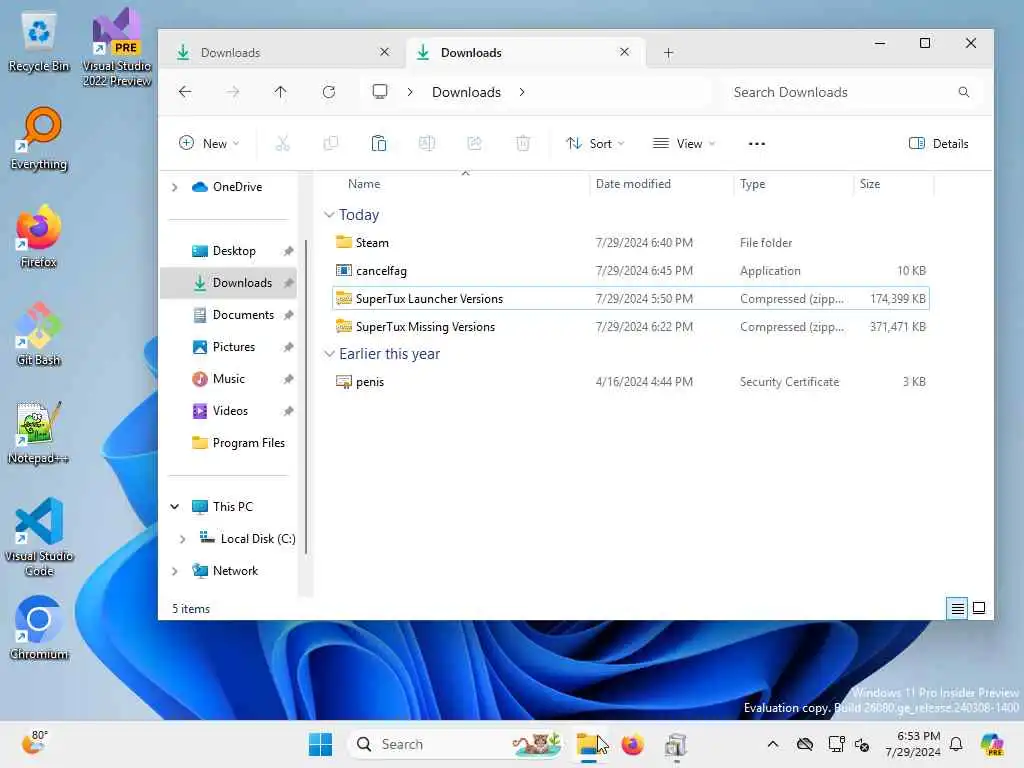Click chevron after Downloads in address bar

pos(522,92)
